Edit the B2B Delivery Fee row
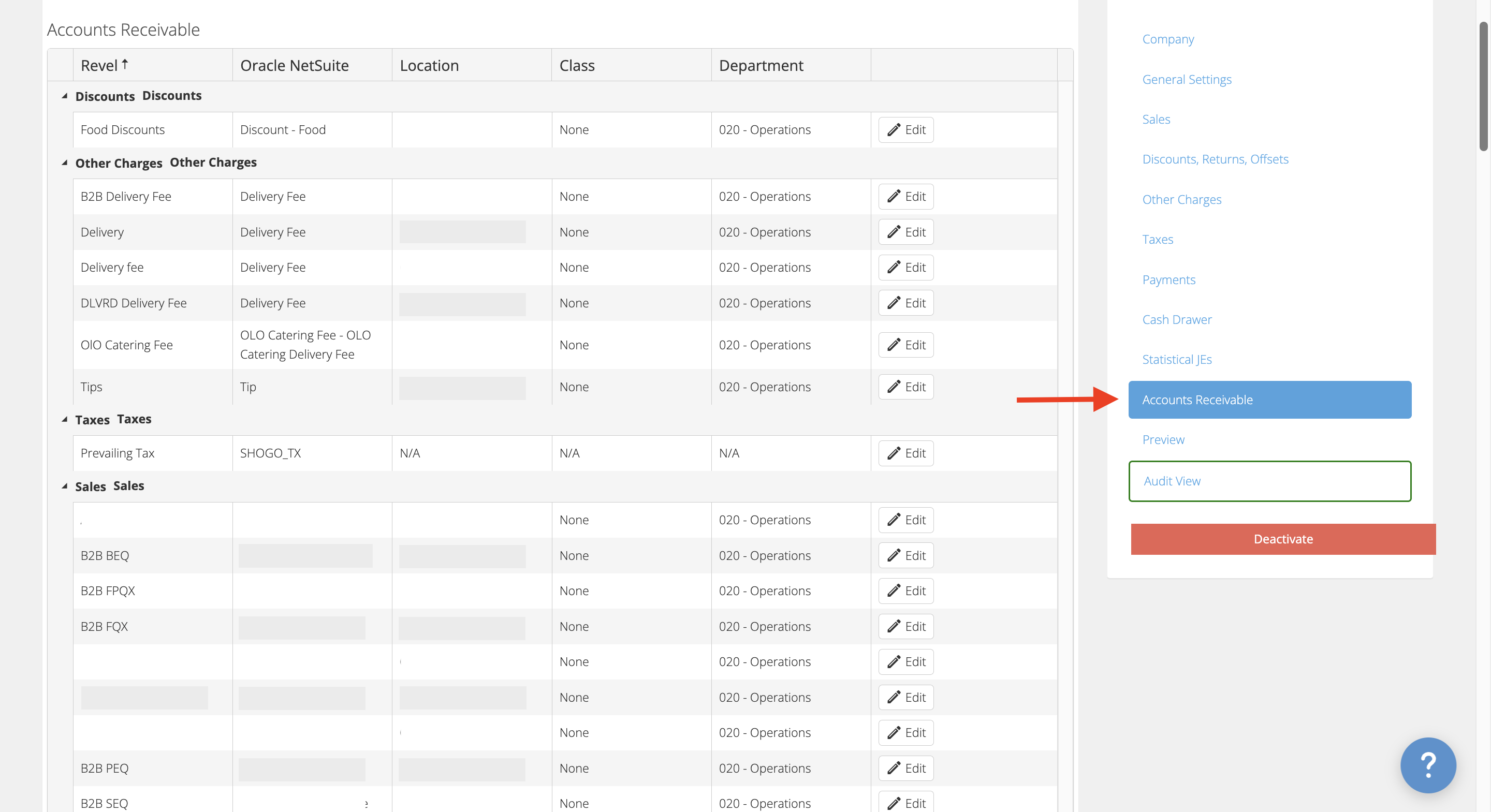 click(x=906, y=197)
